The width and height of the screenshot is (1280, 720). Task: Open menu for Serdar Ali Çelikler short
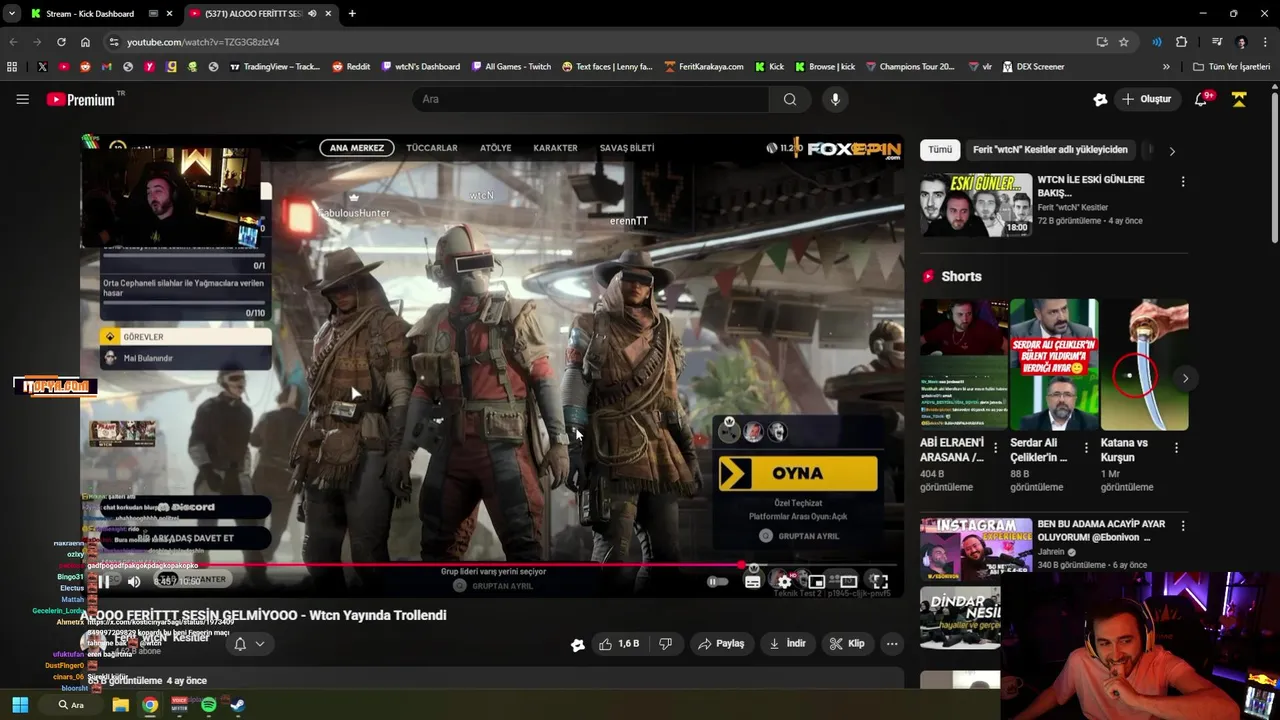[x=1086, y=448]
